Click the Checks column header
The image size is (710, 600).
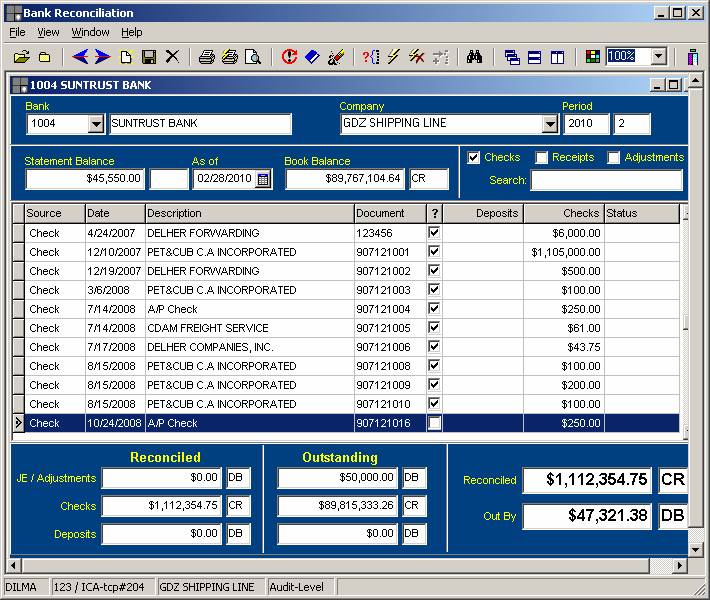coord(563,213)
